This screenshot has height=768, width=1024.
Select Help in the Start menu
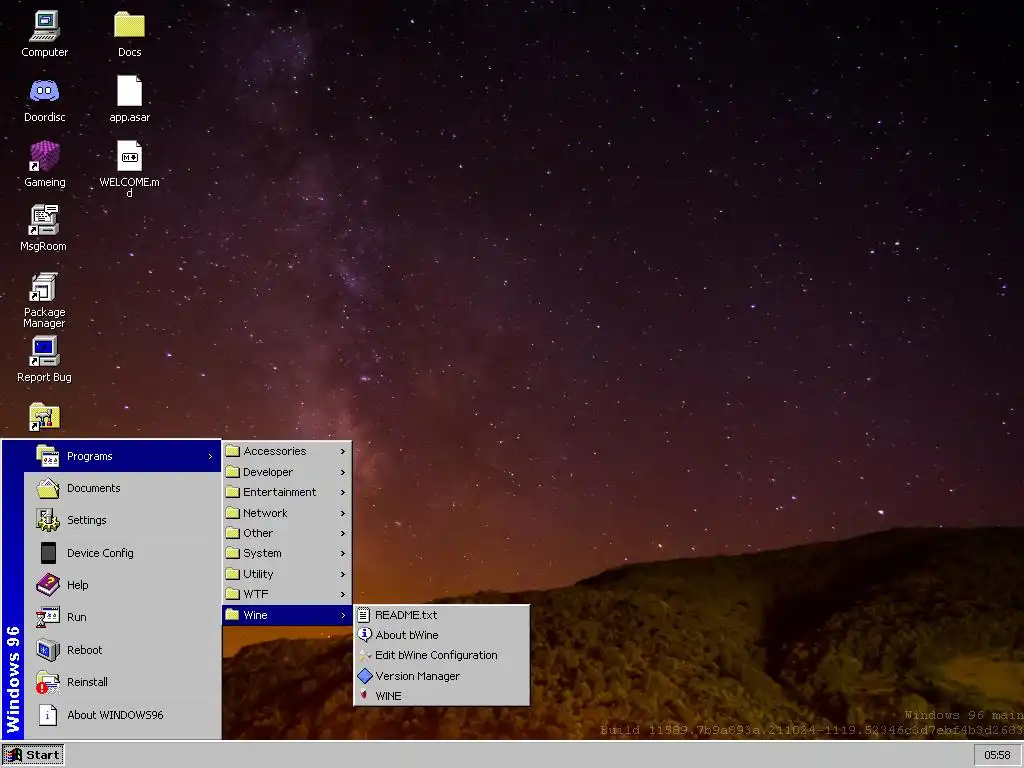[x=123, y=584]
